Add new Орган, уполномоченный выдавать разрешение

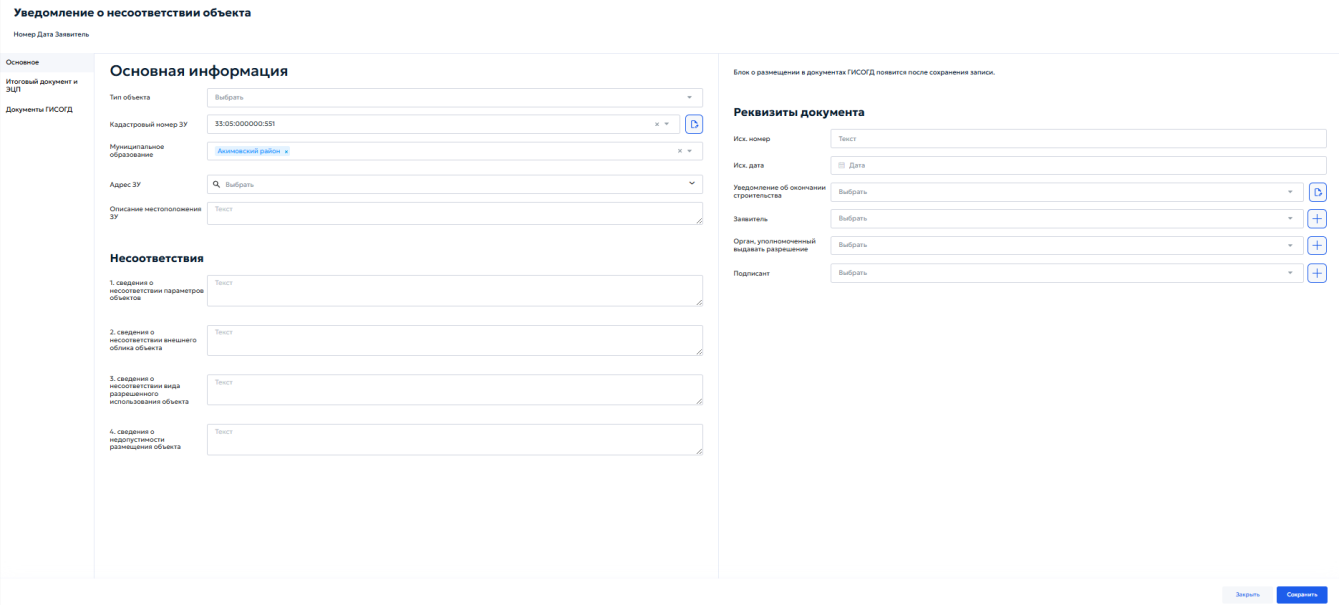tap(1317, 245)
